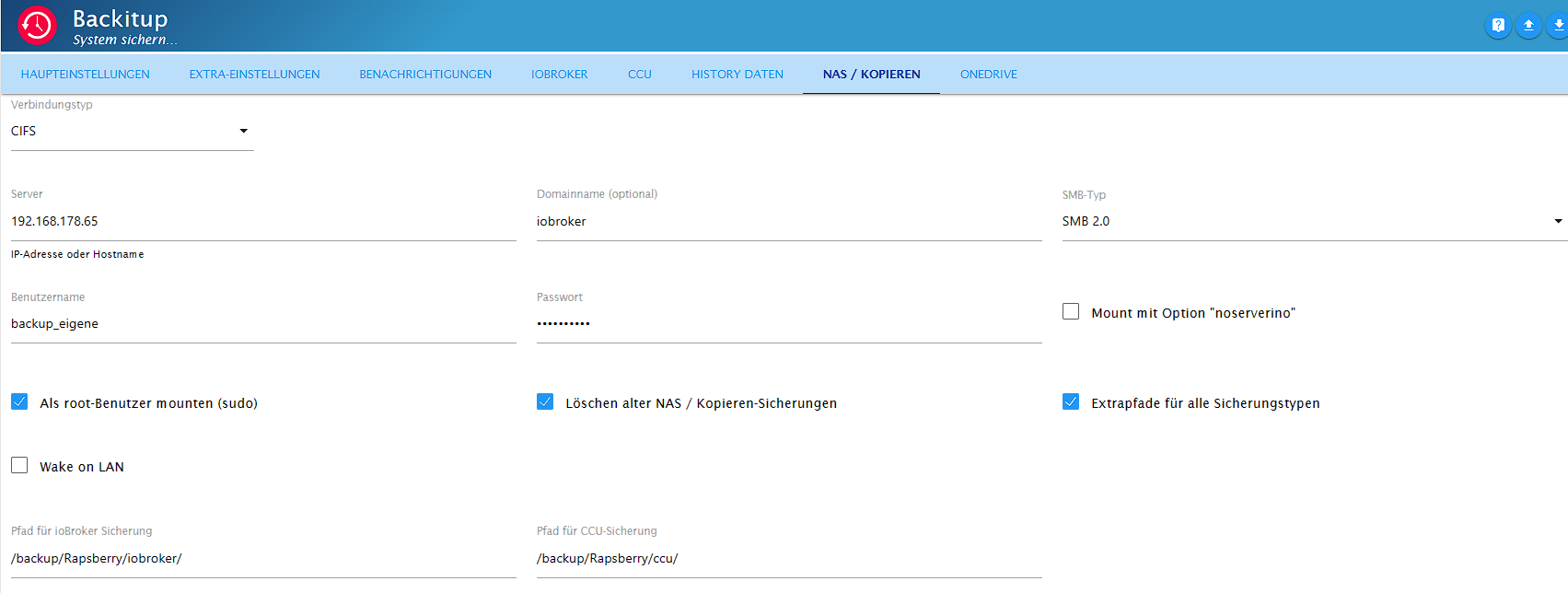This screenshot has height=593, width=1568.
Task: Go to the Benachrichtigungen tab
Action: [425, 75]
